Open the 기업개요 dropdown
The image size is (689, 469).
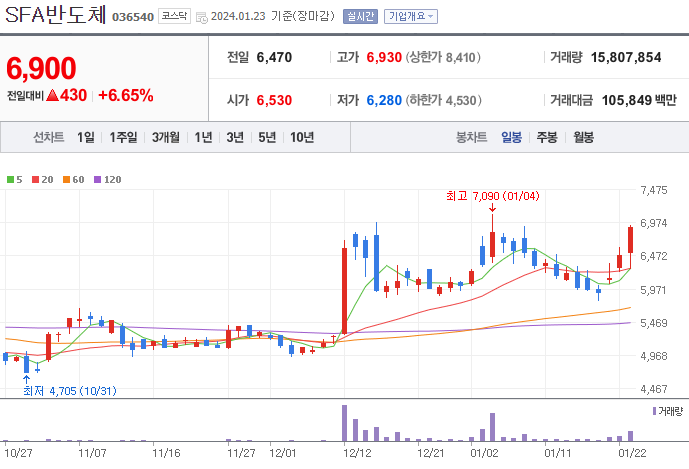coord(411,17)
